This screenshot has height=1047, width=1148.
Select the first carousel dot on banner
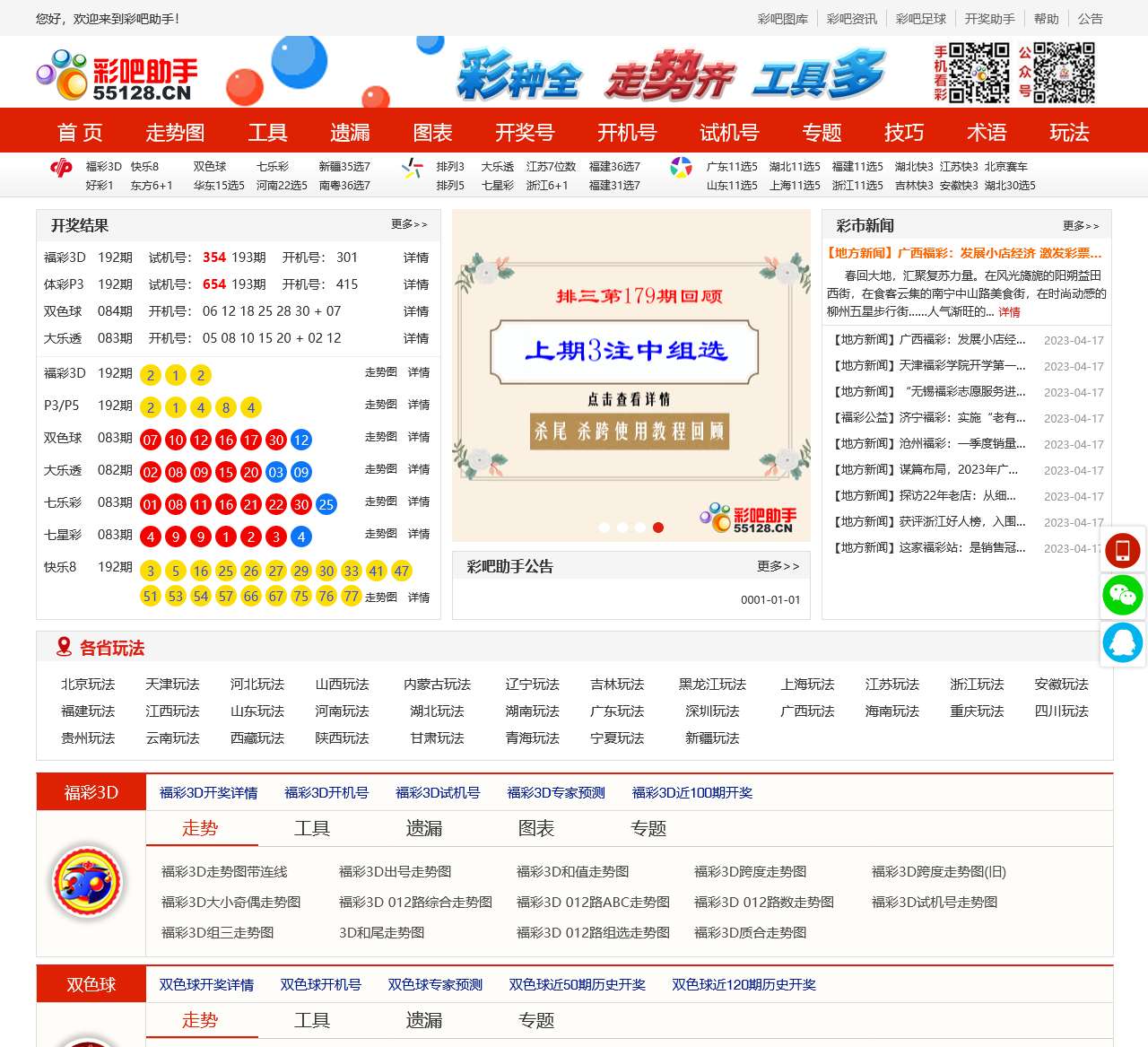(x=604, y=528)
